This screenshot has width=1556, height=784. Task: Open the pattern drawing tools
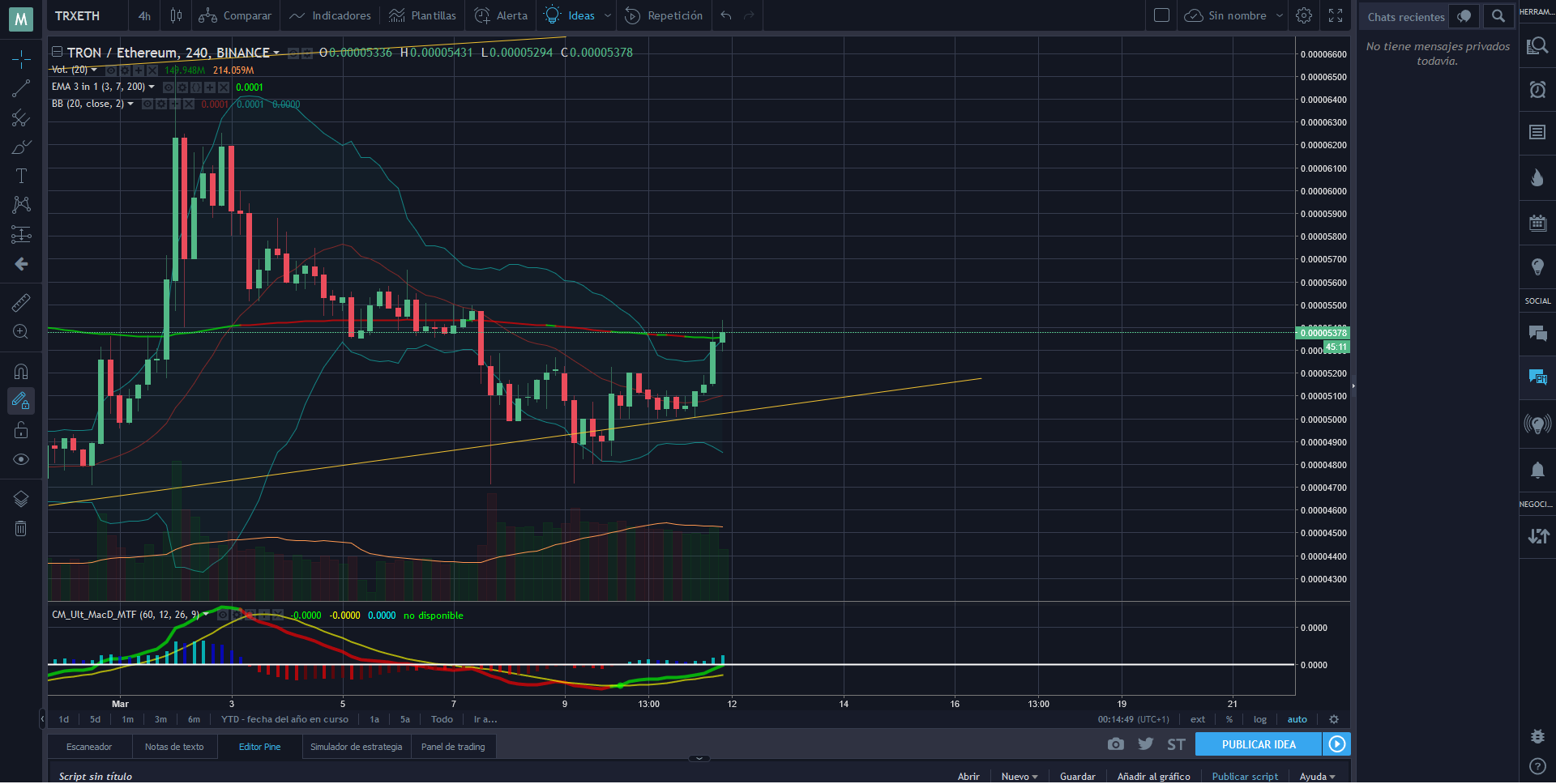[21, 205]
